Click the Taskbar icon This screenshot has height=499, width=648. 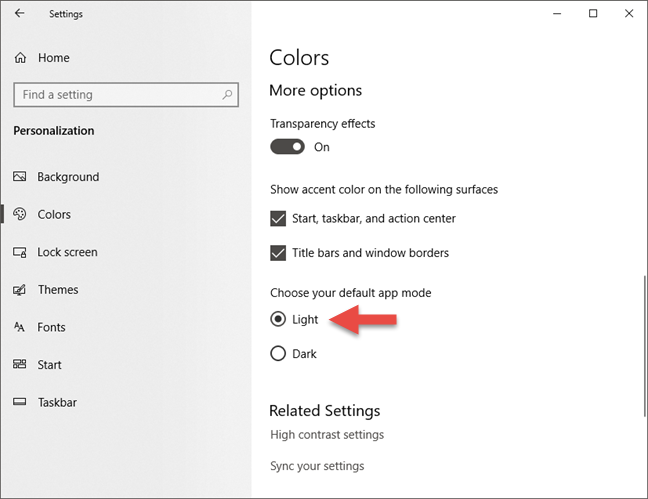(x=19, y=402)
